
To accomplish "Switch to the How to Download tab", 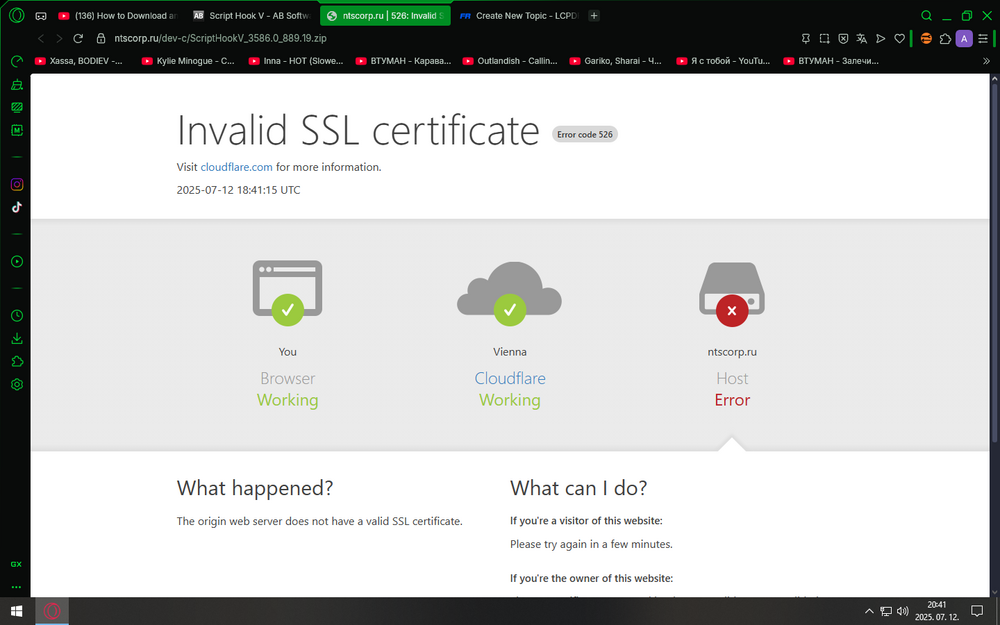I will [118, 16].
